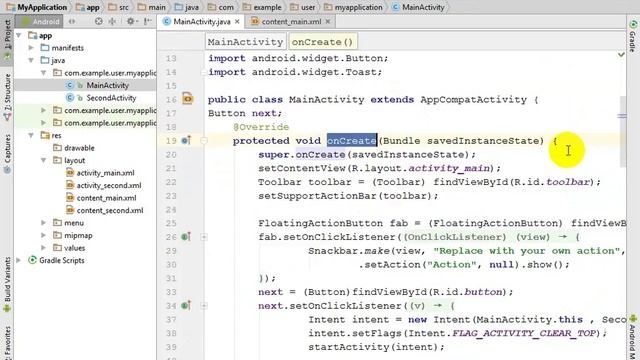
Task: Click the user breadcrumb
Action: 303,7
